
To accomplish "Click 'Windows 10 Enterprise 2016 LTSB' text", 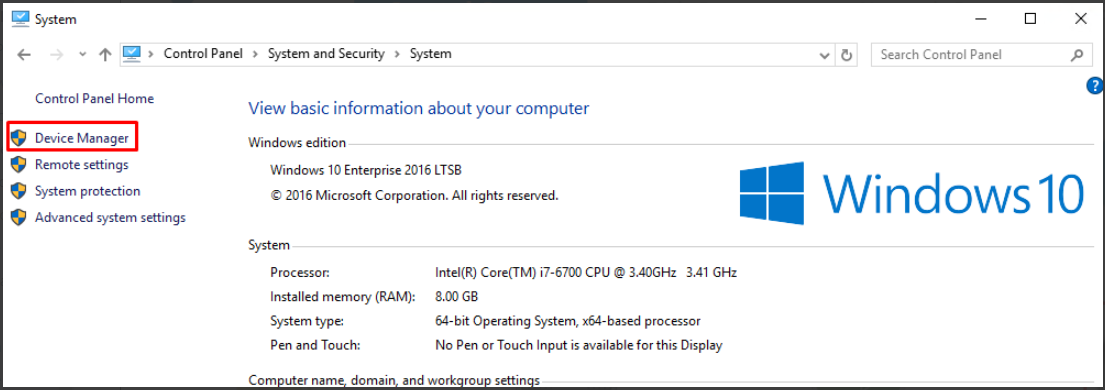I will (366, 170).
